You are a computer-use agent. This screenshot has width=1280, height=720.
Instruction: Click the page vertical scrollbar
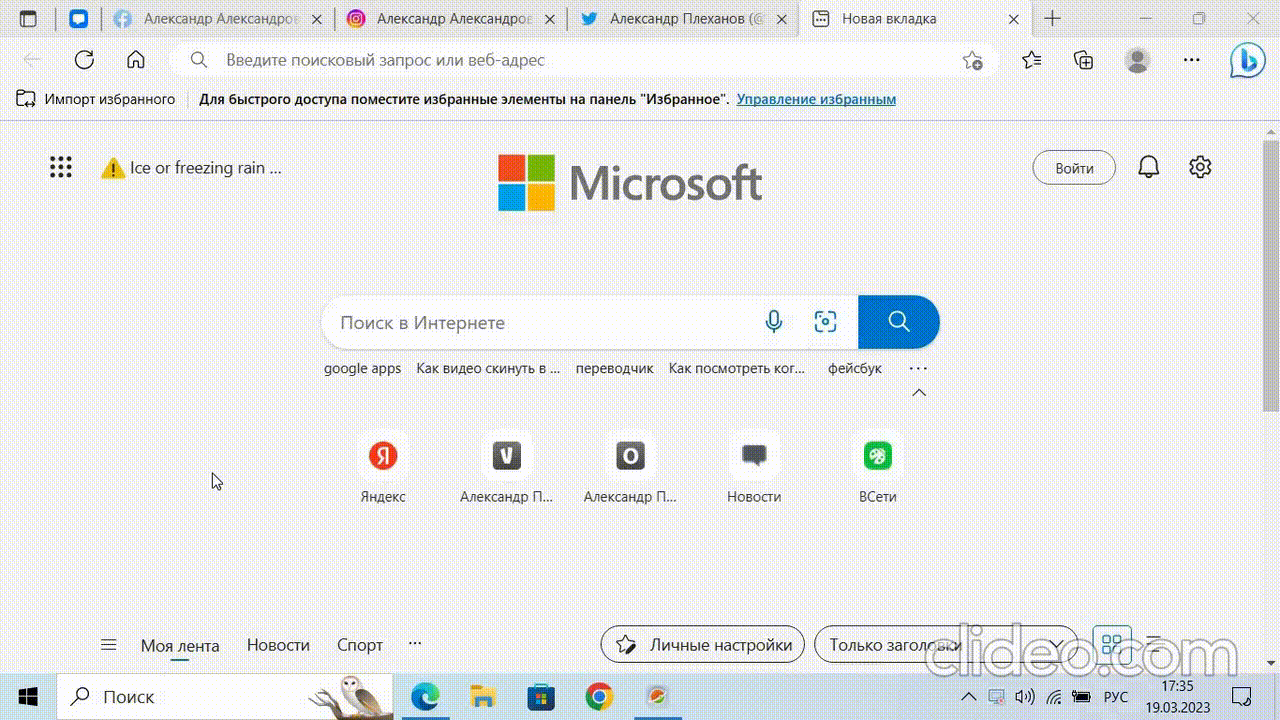pyautogui.click(x=1271, y=275)
